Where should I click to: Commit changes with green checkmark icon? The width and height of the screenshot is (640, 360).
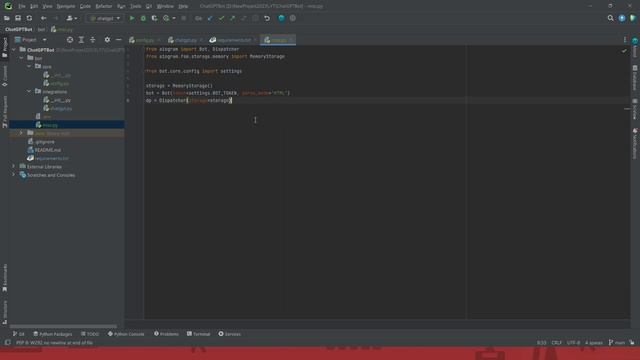click(221, 18)
